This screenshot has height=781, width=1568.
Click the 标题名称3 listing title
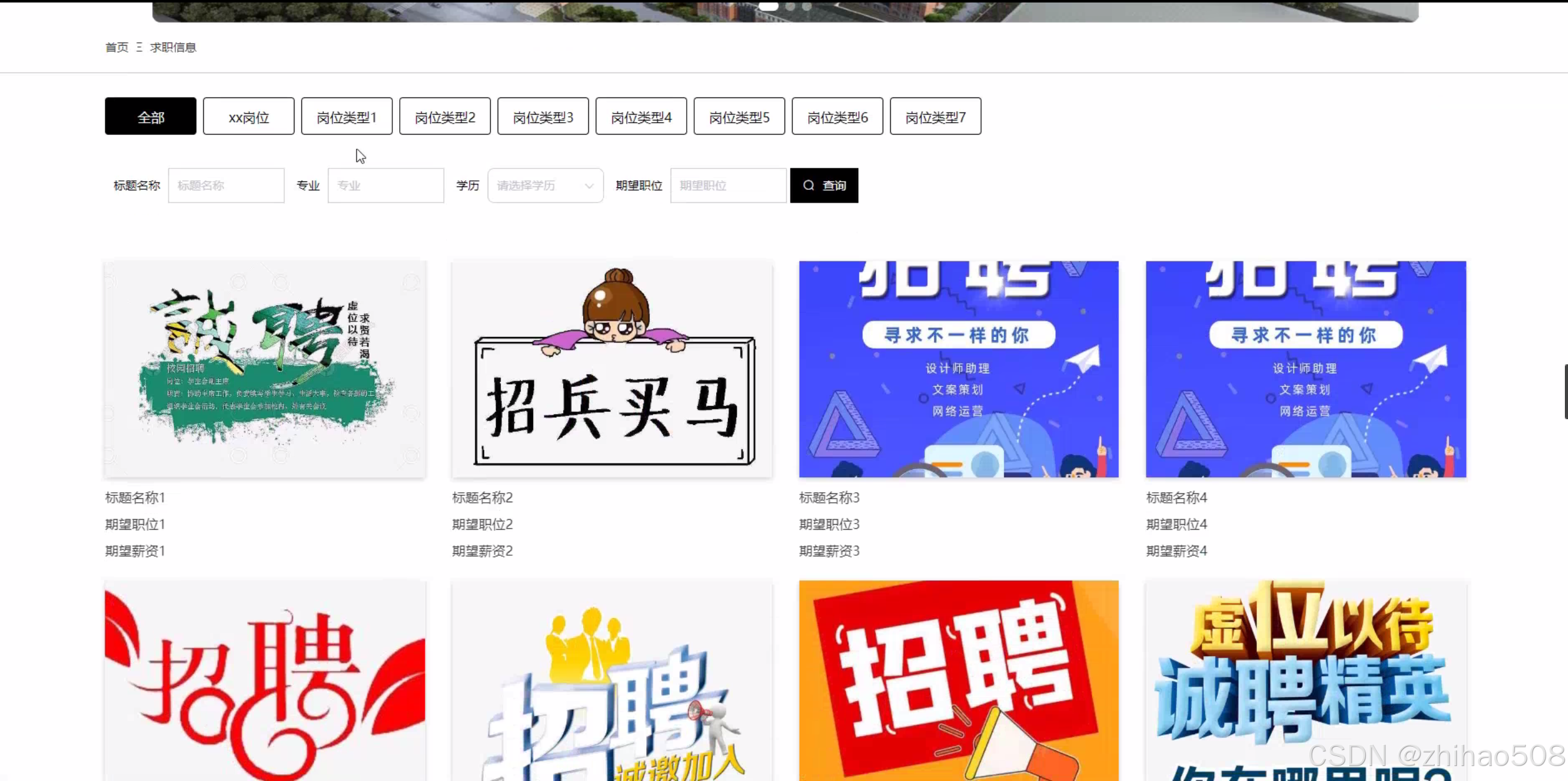(829, 498)
